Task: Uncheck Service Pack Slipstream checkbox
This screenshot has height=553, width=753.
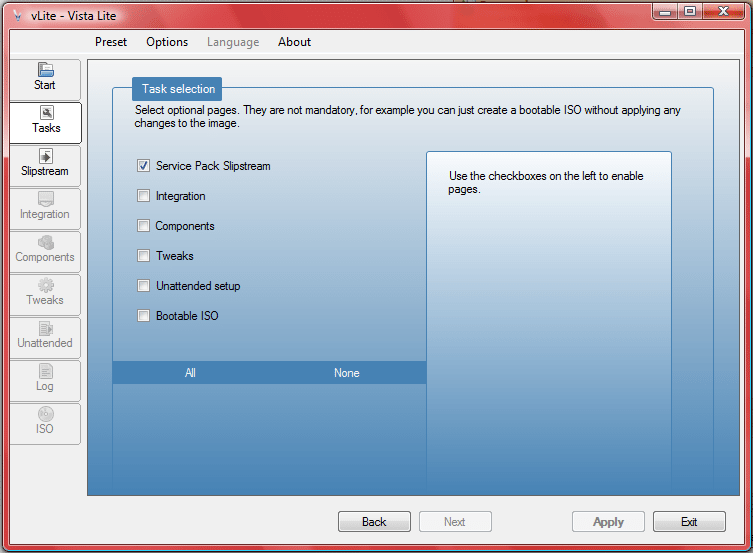Action: 143,166
